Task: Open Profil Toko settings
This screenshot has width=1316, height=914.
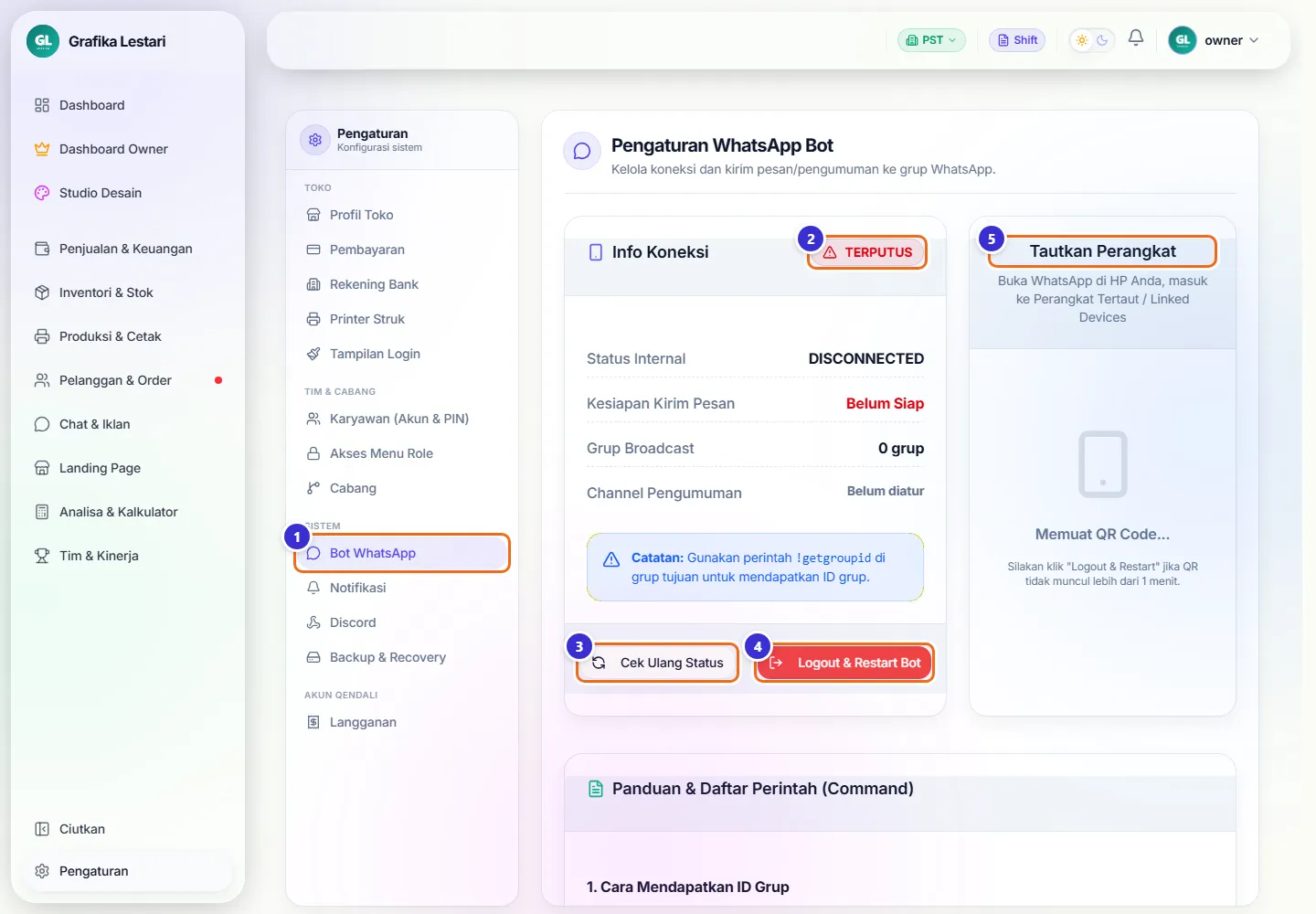Action: (x=402, y=215)
